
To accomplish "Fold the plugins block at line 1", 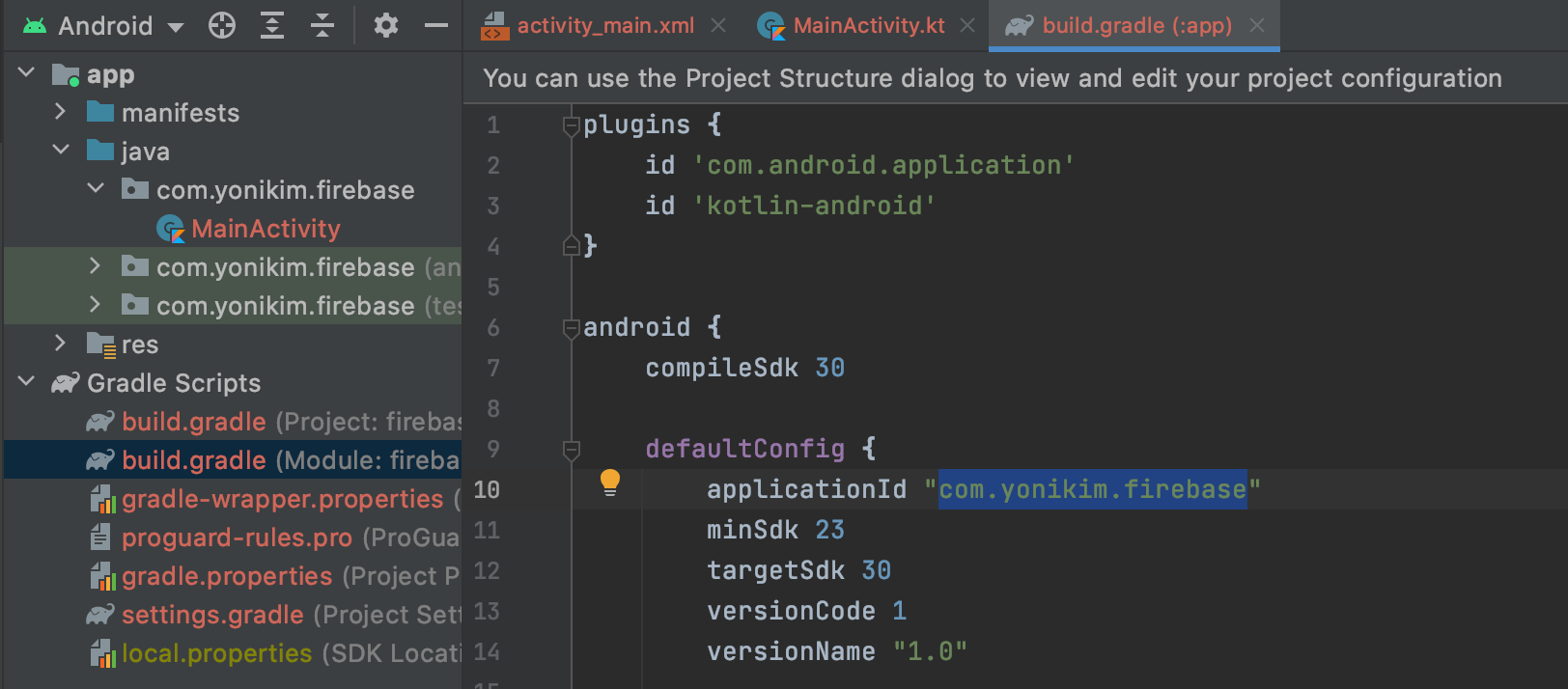I will pyautogui.click(x=571, y=125).
